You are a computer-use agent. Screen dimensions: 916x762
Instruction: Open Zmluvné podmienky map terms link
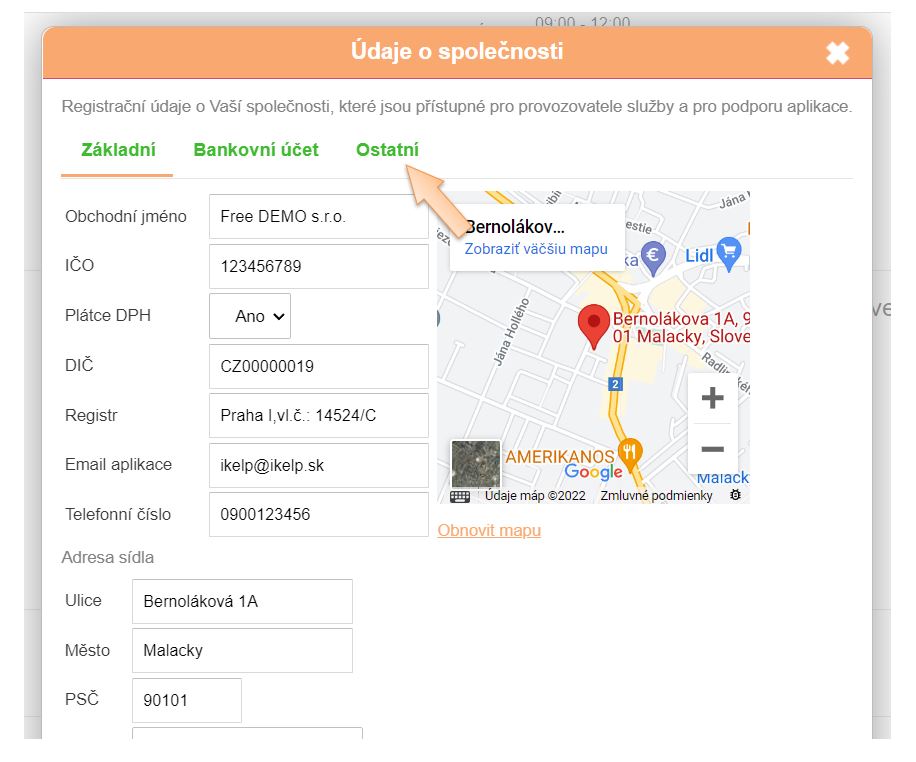656,496
